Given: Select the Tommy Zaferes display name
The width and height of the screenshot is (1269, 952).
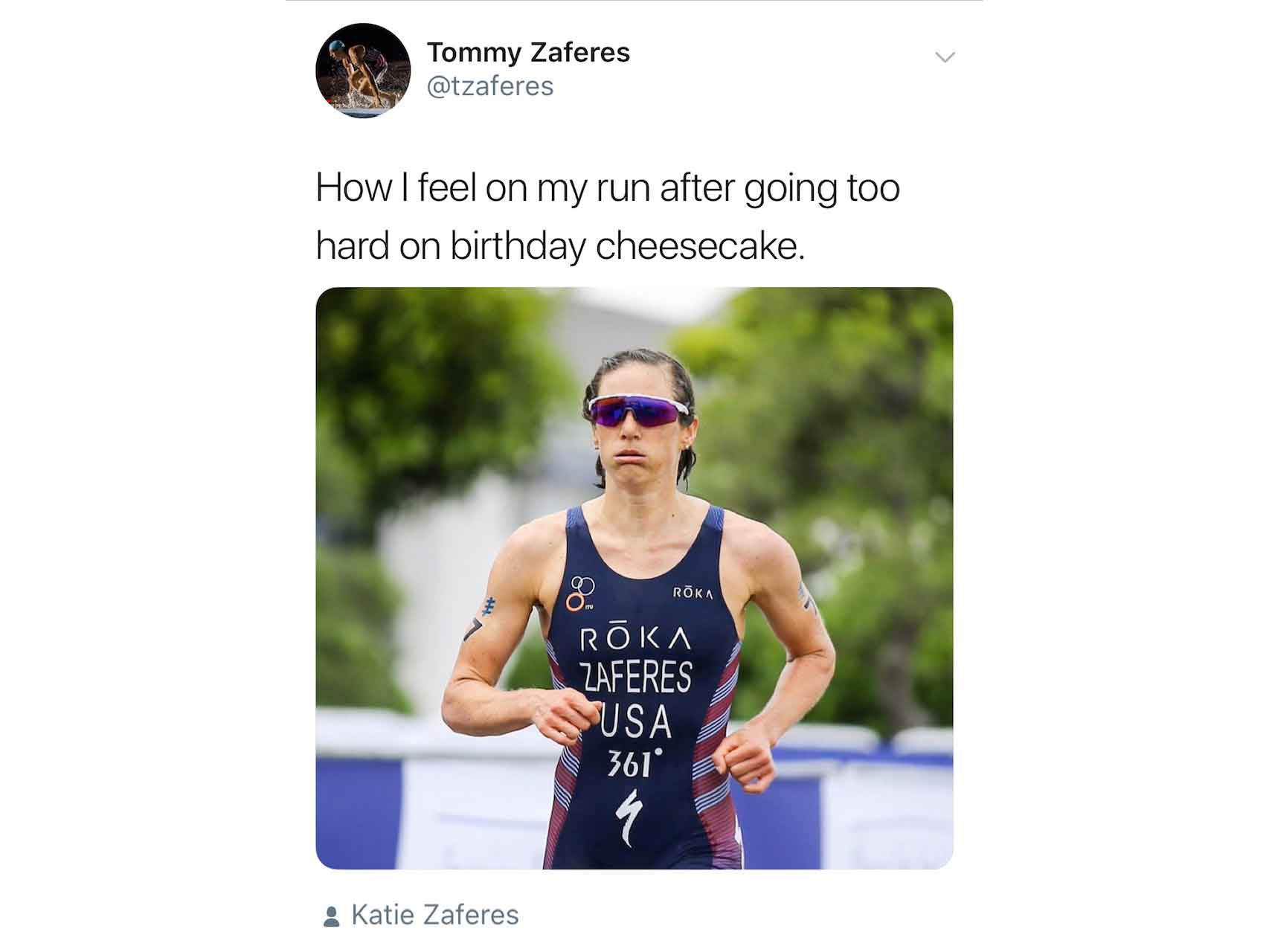Looking at the screenshot, I should coord(528,52).
